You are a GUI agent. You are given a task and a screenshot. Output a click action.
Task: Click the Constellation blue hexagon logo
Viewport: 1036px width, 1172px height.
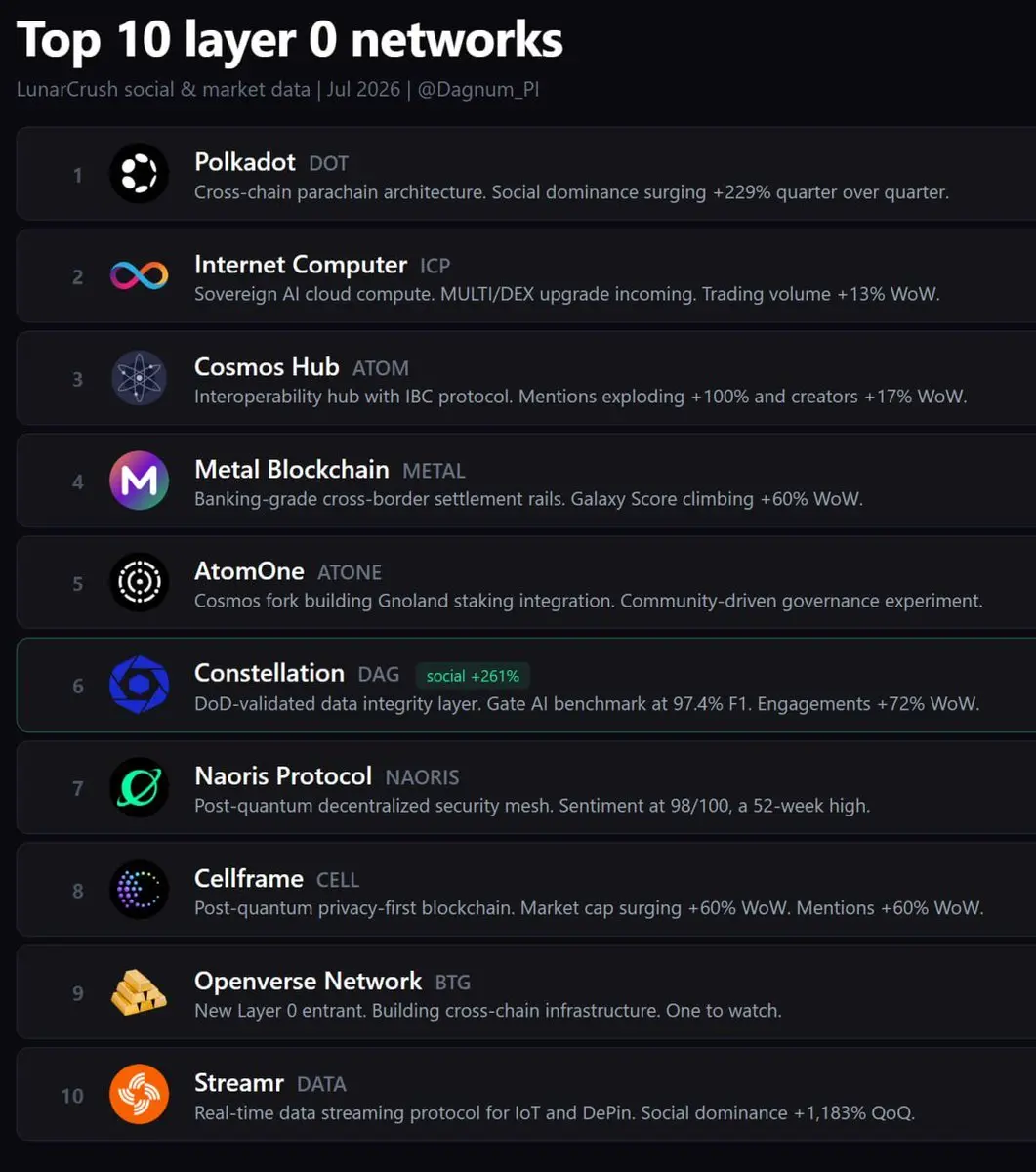click(139, 686)
